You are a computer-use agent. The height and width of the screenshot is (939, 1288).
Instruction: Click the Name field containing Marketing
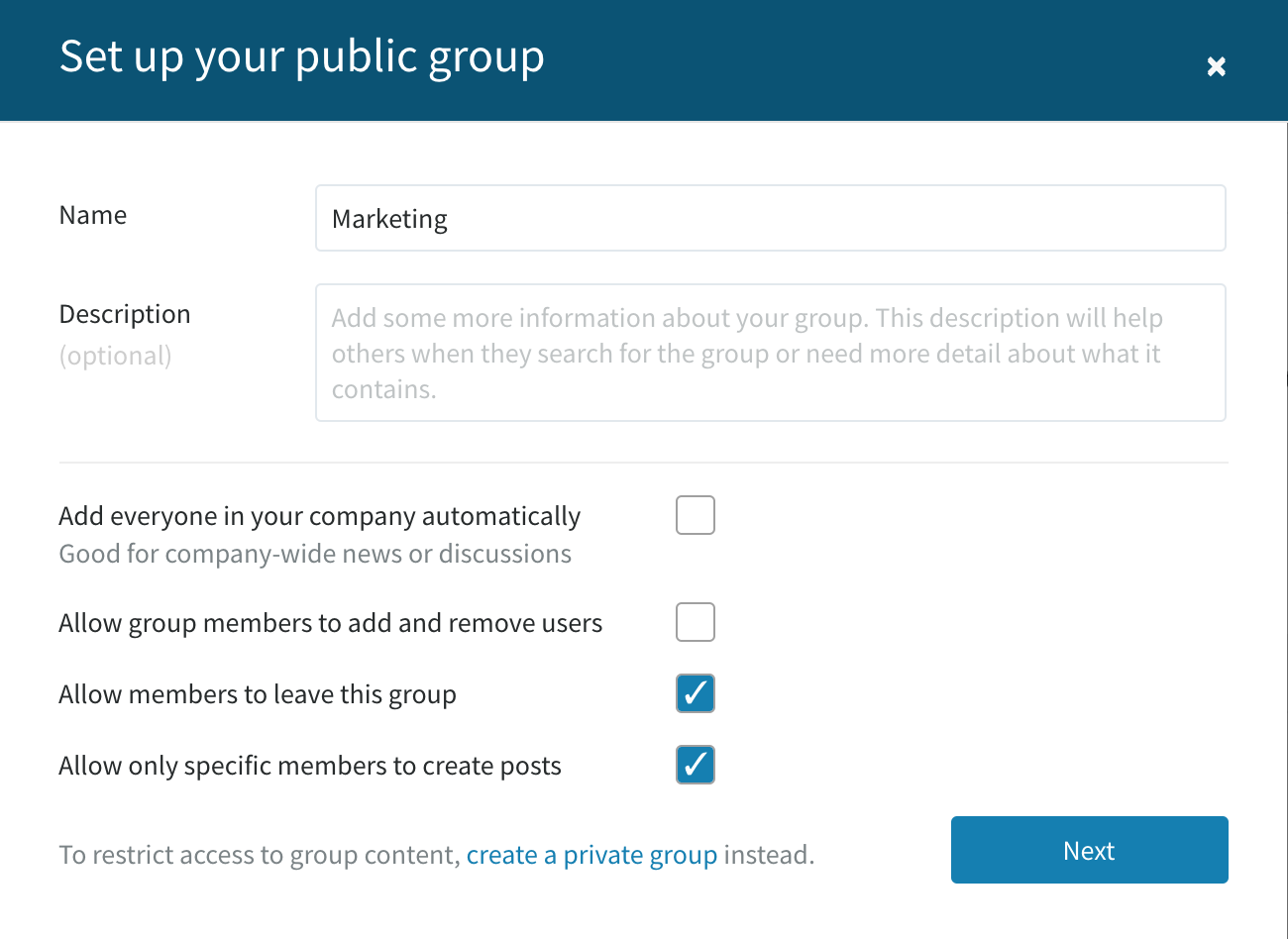[x=771, y=218]
